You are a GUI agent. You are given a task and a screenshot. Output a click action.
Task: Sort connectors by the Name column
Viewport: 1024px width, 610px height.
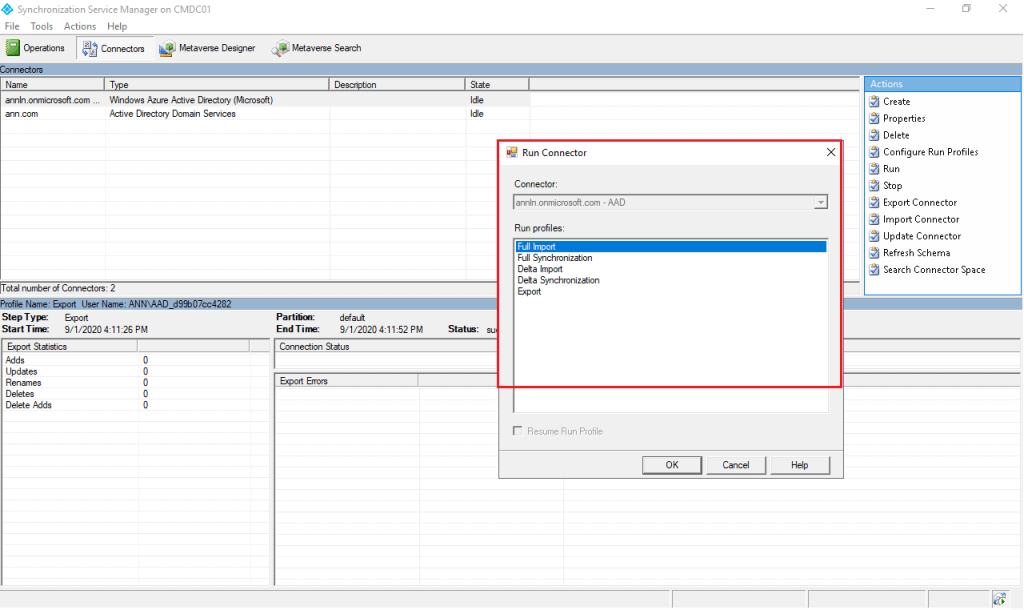point(52,85)
